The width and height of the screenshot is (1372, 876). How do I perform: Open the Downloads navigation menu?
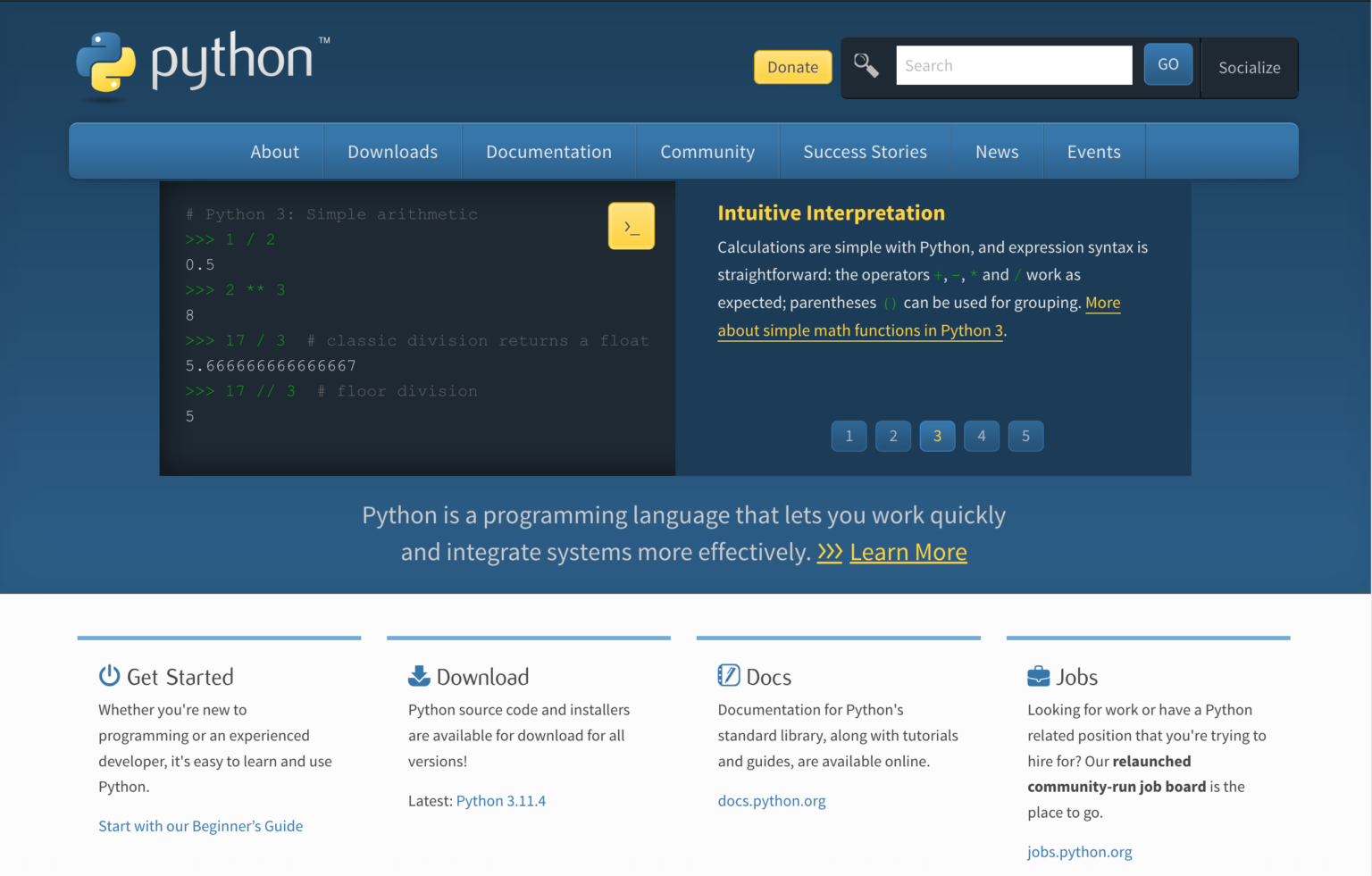tap(392, 152)
